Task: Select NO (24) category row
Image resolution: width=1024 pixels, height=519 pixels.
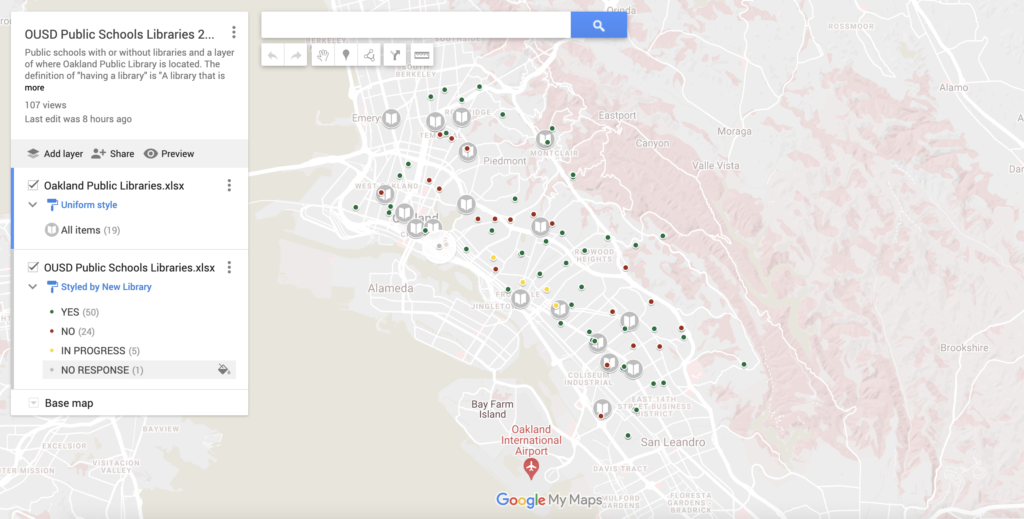Action: click(x=139, y=331)
